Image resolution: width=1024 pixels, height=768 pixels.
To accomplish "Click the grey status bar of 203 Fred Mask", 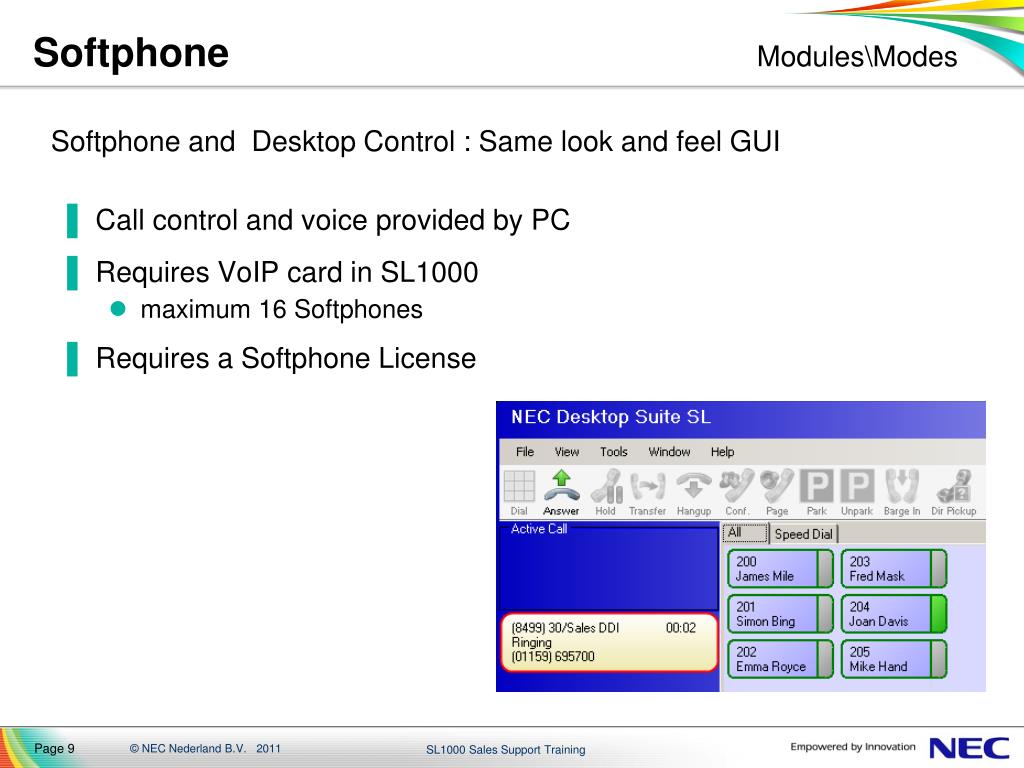I will click(938, 569).
